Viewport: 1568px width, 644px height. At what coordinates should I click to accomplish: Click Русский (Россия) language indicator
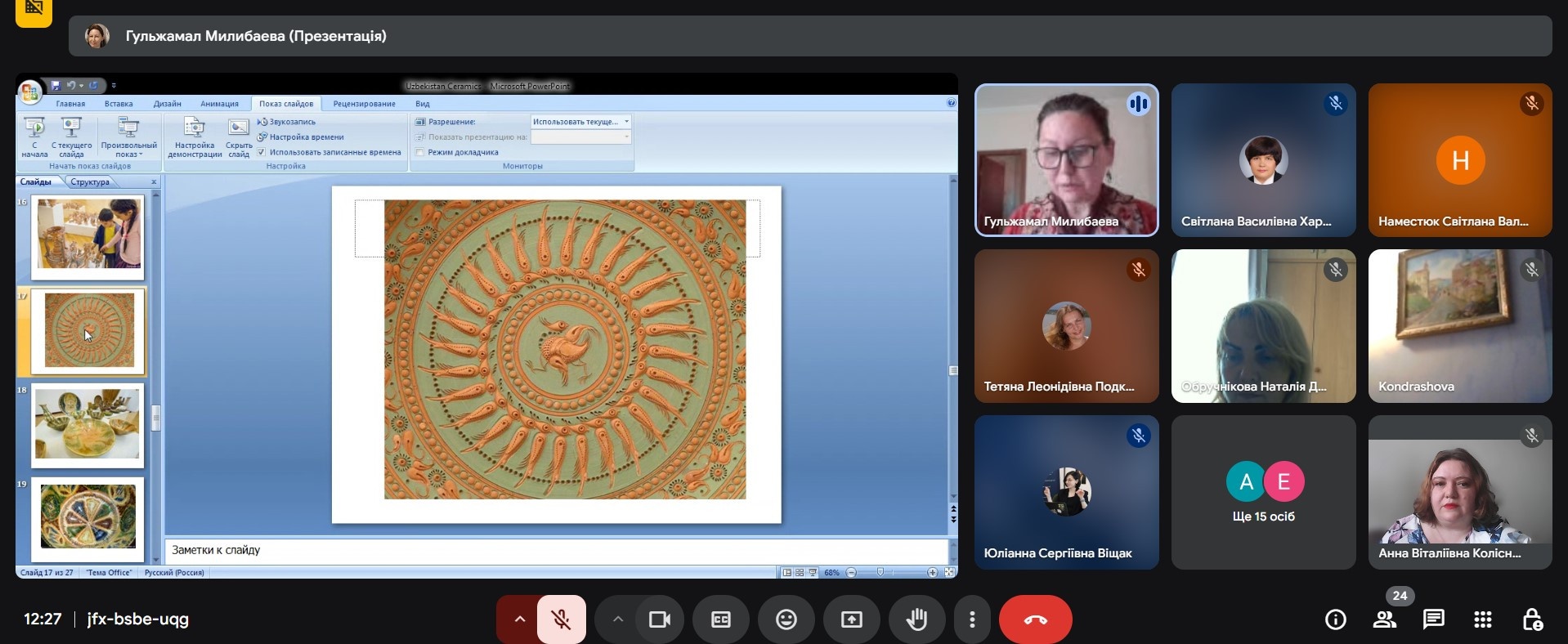pos(174,573)
